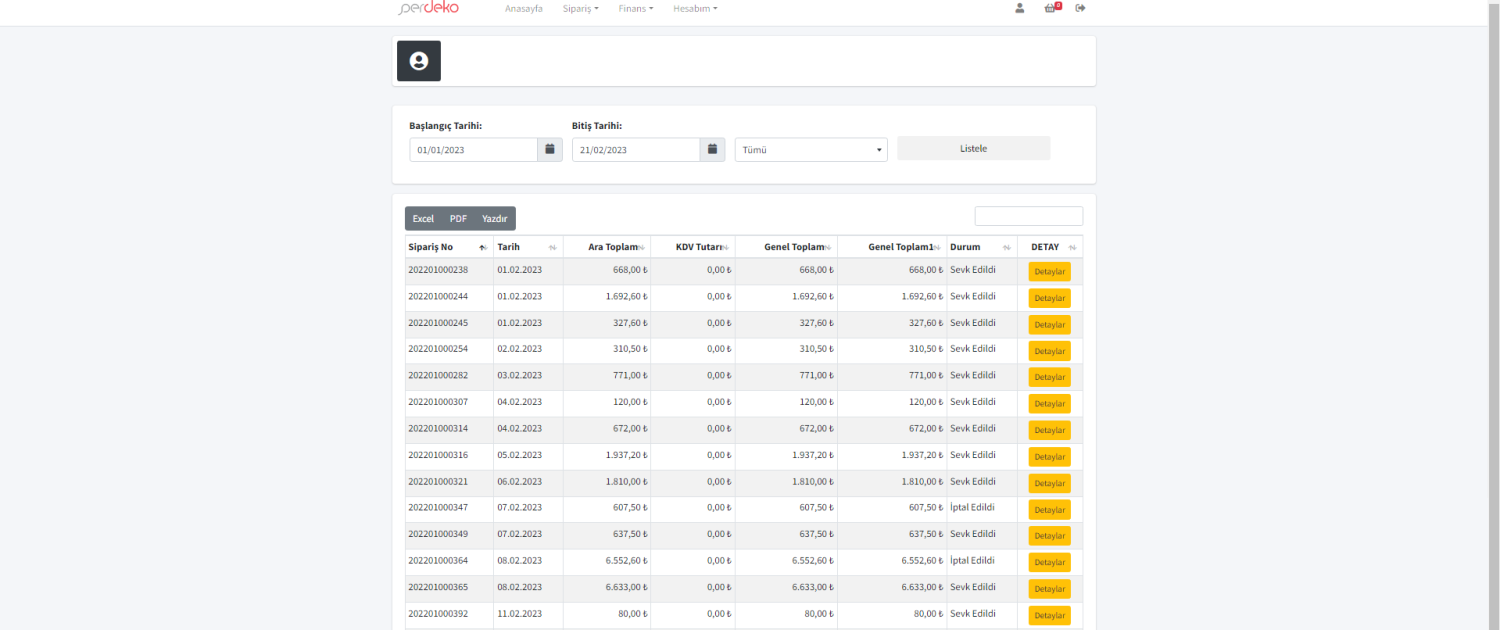This screenshot has width=1500, height=630.
Task: Click the table search input field
Action: 1028,216
